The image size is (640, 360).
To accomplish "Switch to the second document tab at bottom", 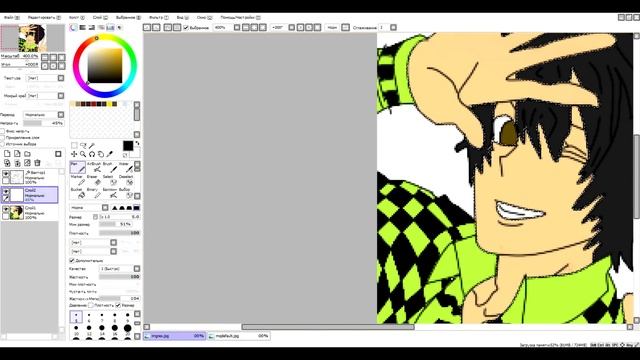I will pyautogui.click(x=239, y=336).
